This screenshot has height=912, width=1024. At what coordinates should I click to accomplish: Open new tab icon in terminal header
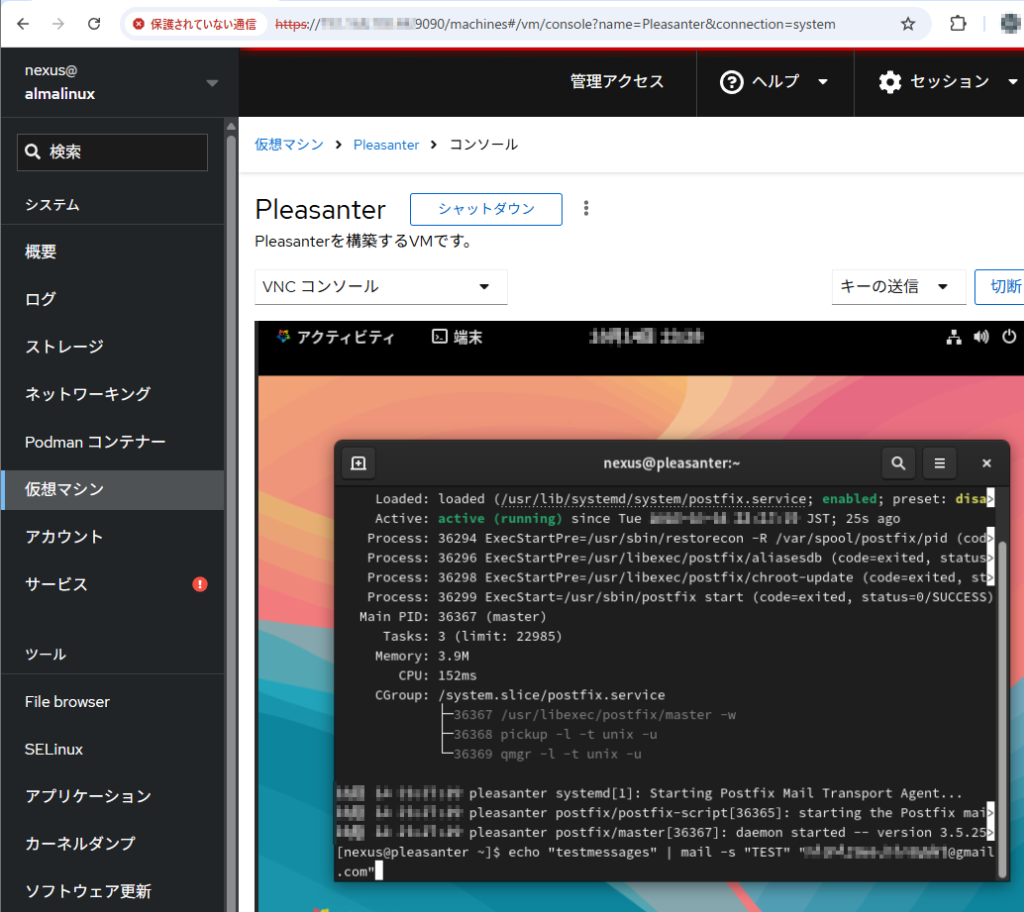359,463
